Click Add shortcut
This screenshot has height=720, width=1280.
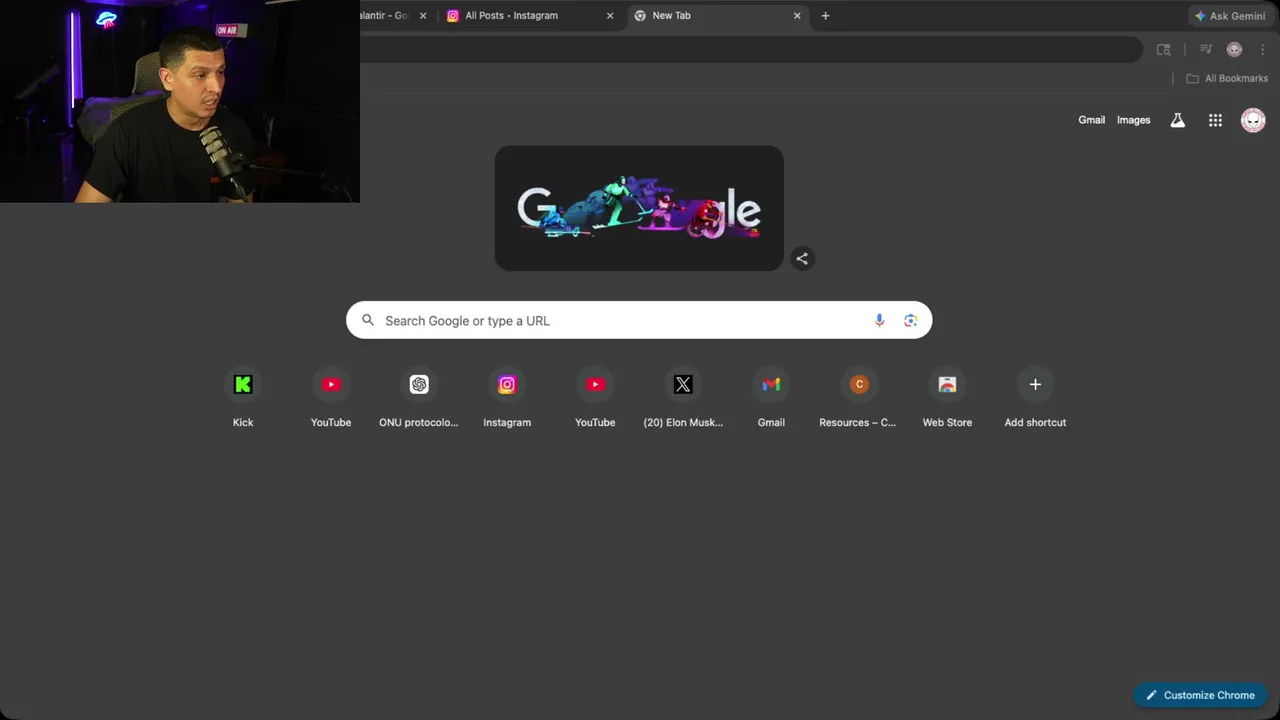(1035, 397)
